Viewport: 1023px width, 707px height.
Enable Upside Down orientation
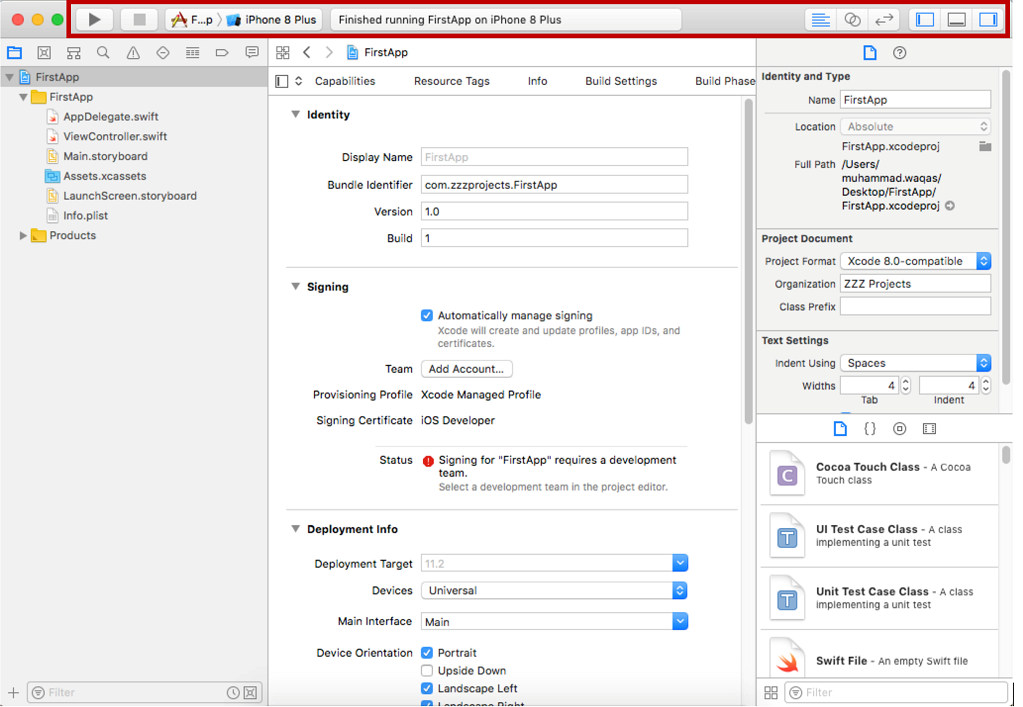[427, 670]
